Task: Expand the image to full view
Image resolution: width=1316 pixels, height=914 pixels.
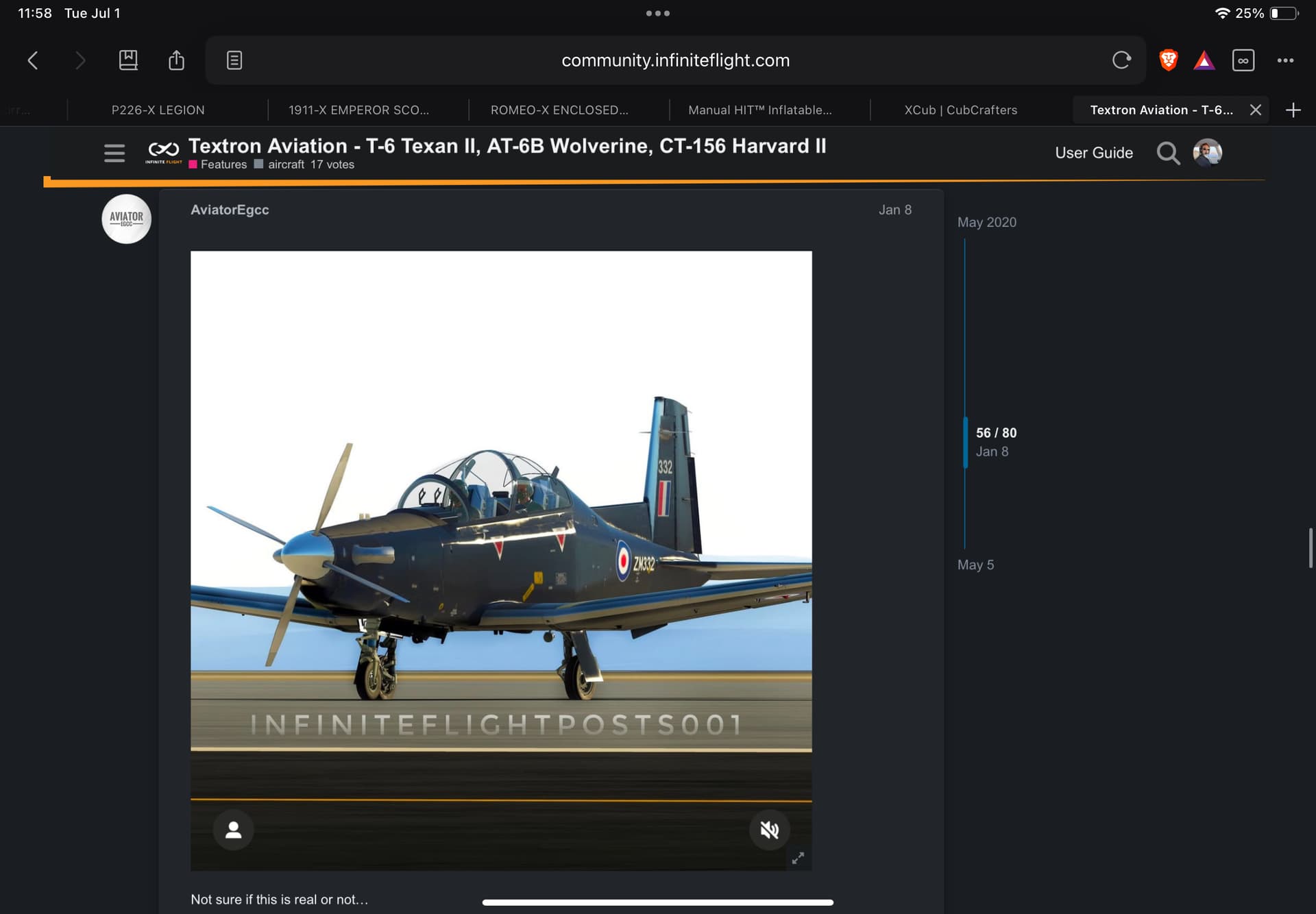Action: point(798,858)
